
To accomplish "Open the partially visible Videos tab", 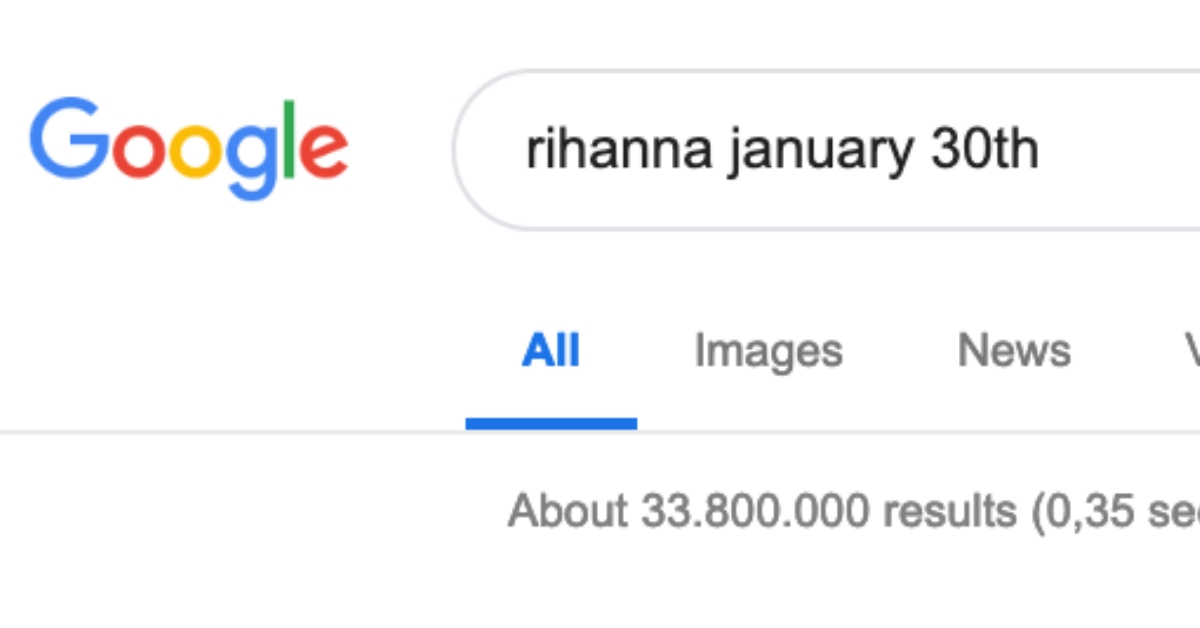I will [x=1190, y=350].
